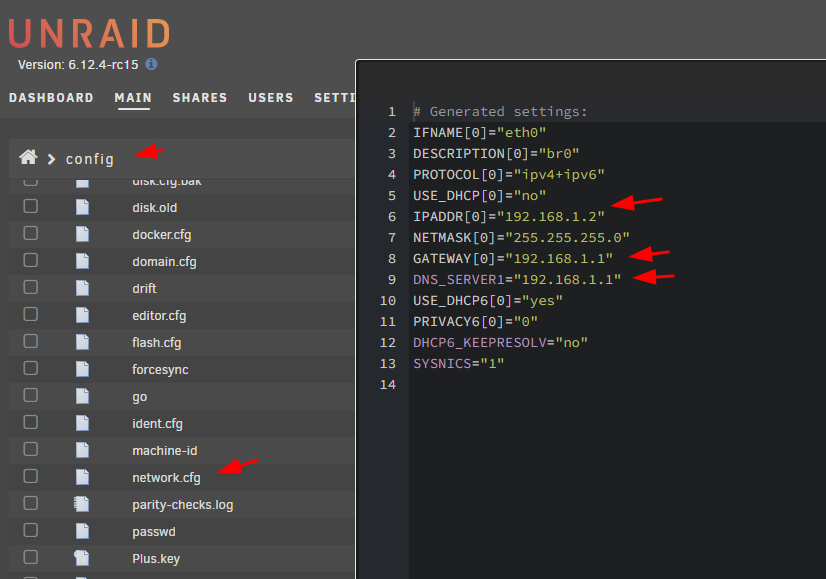Click the DHCP6_KEEPRESOLV line in editor

[500, 342]
